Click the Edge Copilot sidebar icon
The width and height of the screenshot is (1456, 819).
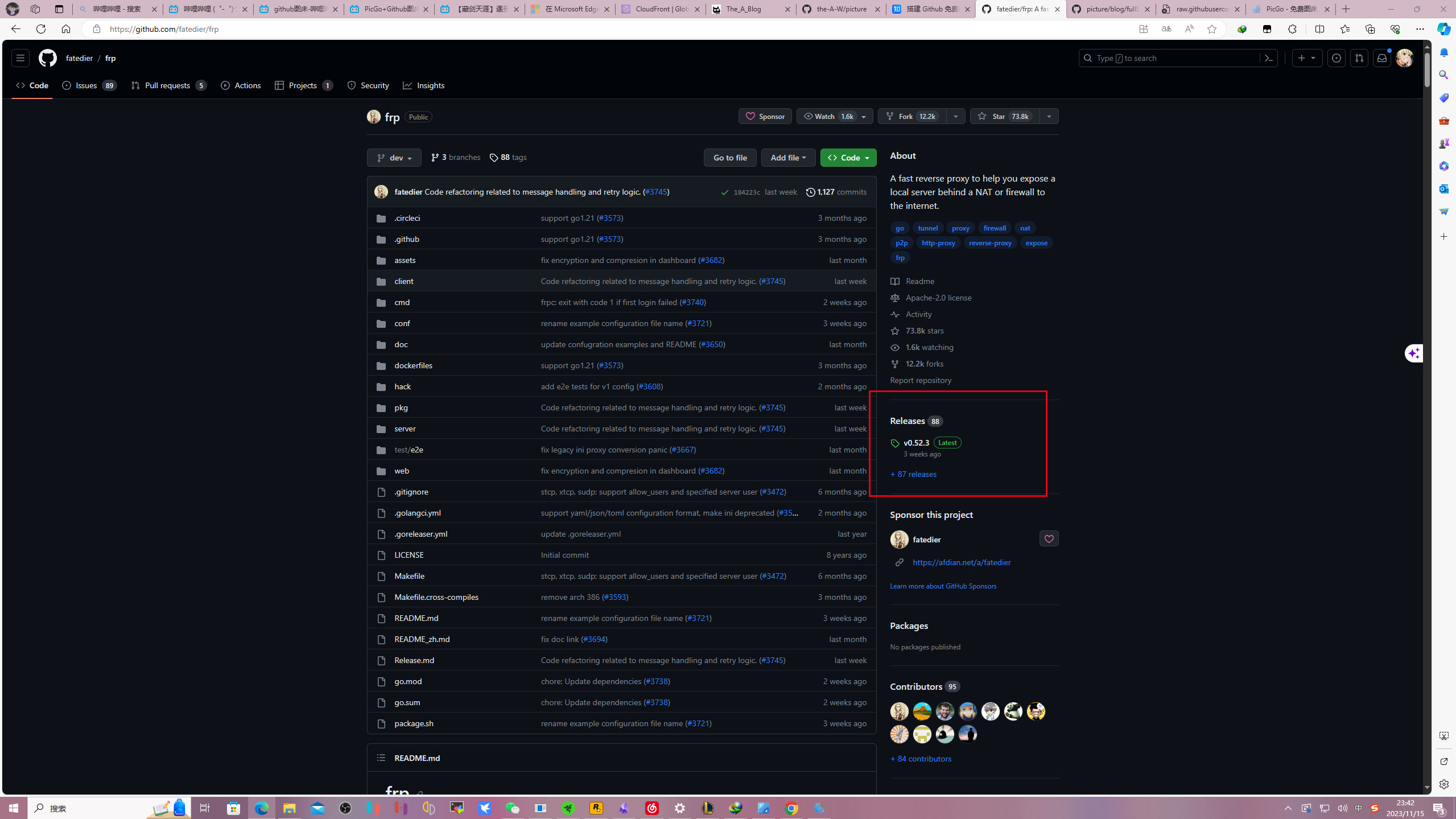tap(1443, 29)
